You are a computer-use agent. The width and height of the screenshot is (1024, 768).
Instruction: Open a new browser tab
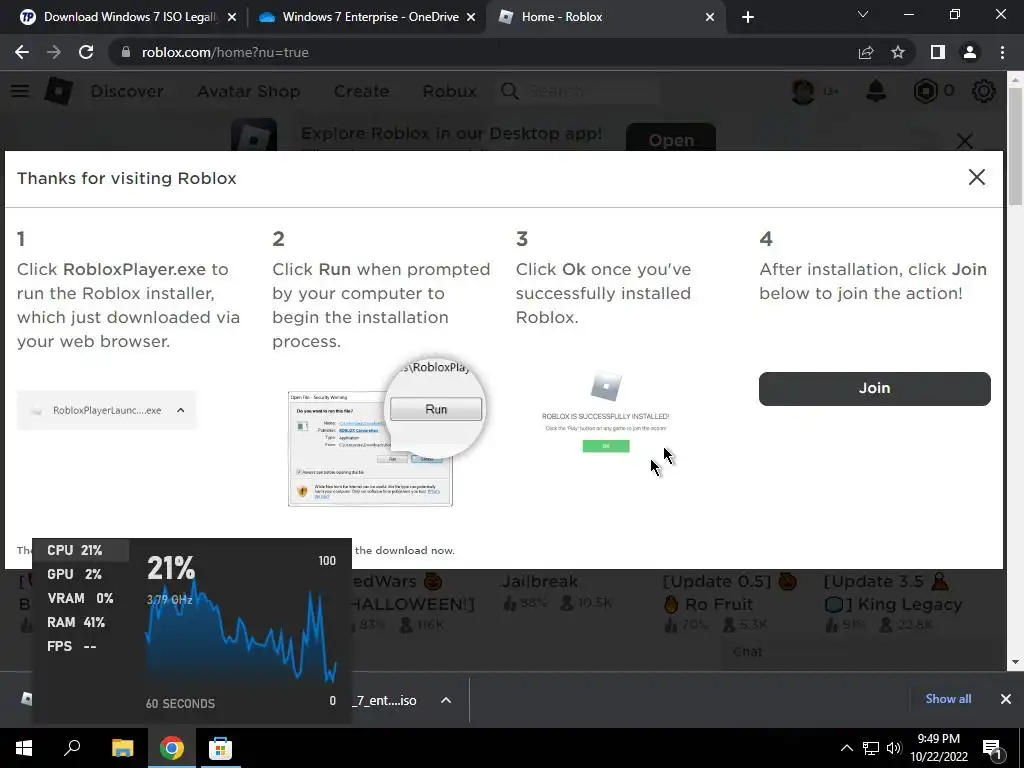(748, 18)
